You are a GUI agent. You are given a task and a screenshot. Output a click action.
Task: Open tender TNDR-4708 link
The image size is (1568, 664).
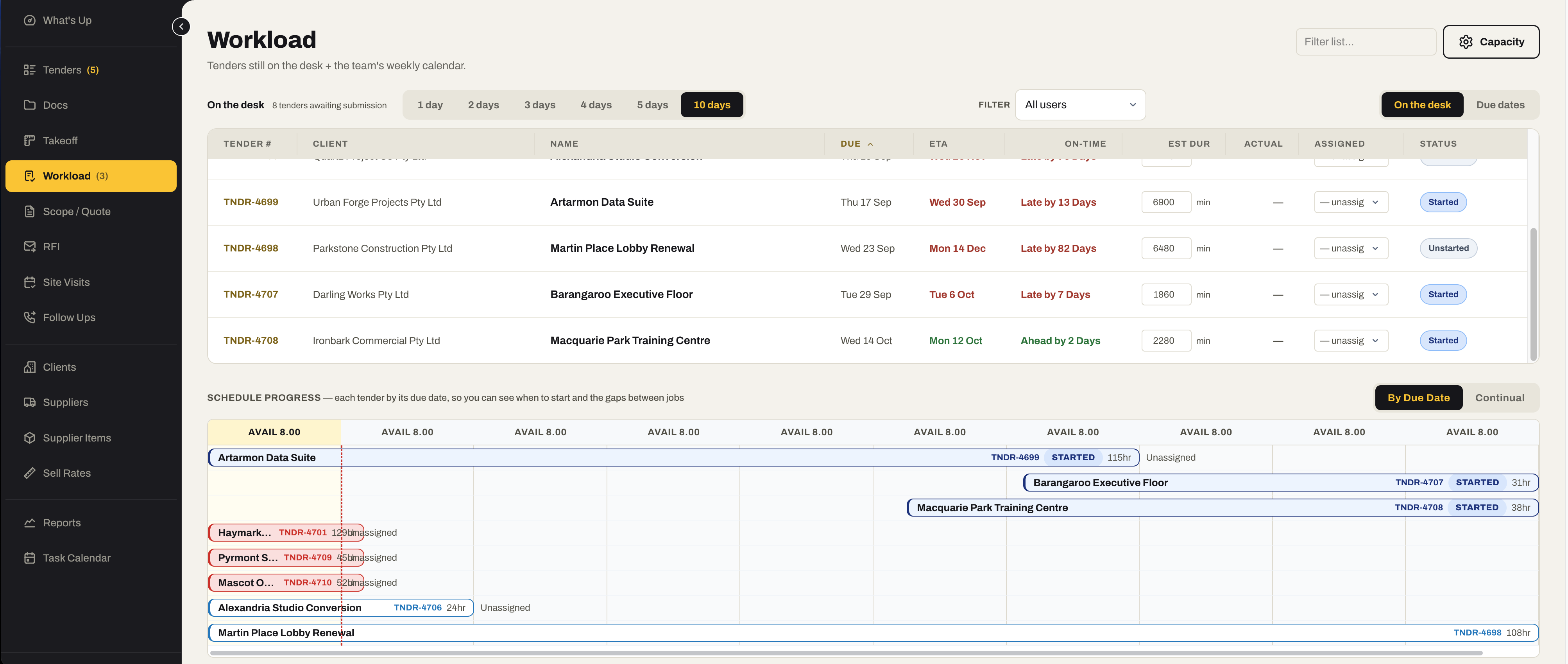250,341
